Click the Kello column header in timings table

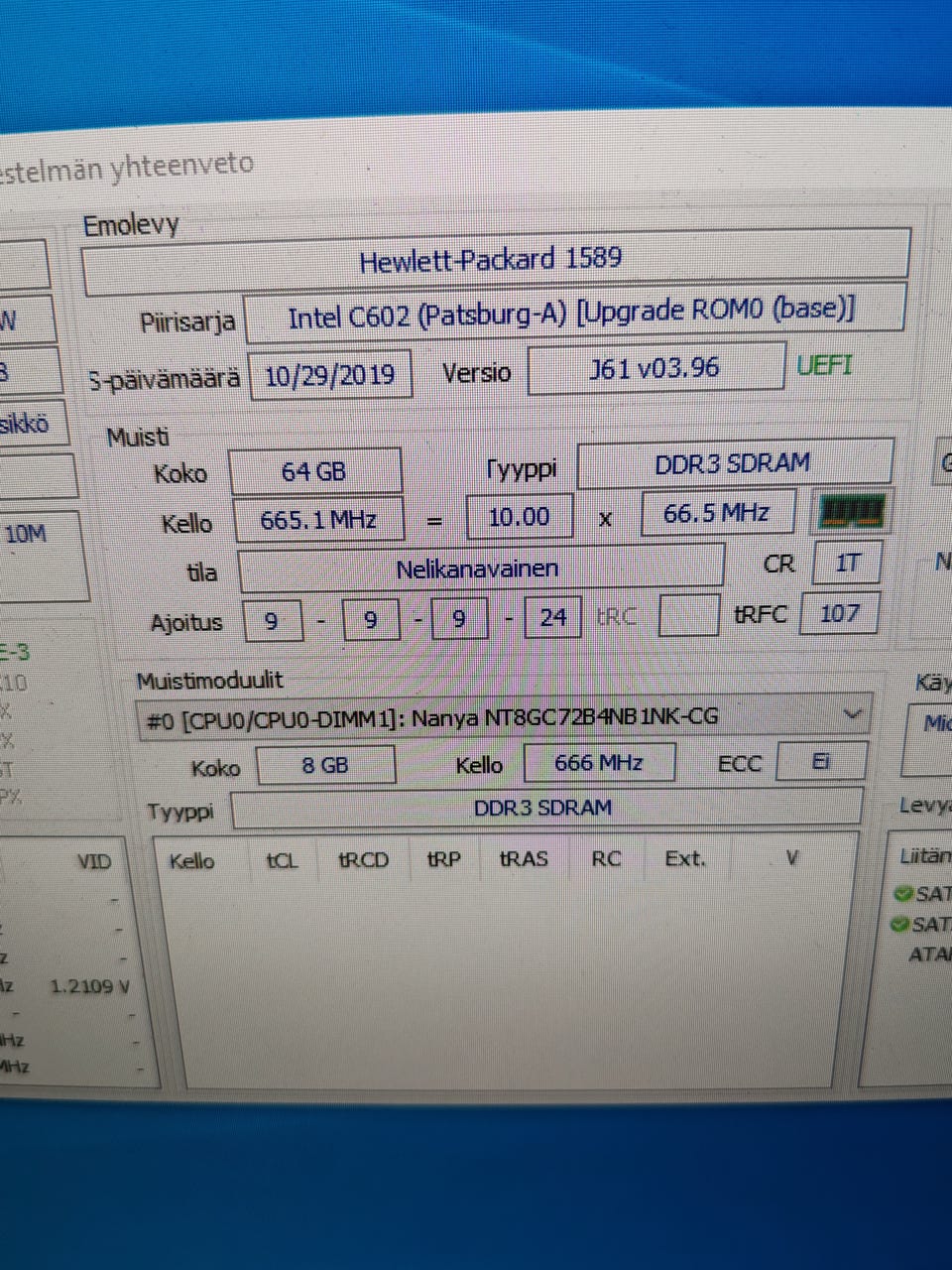[191, 861]
